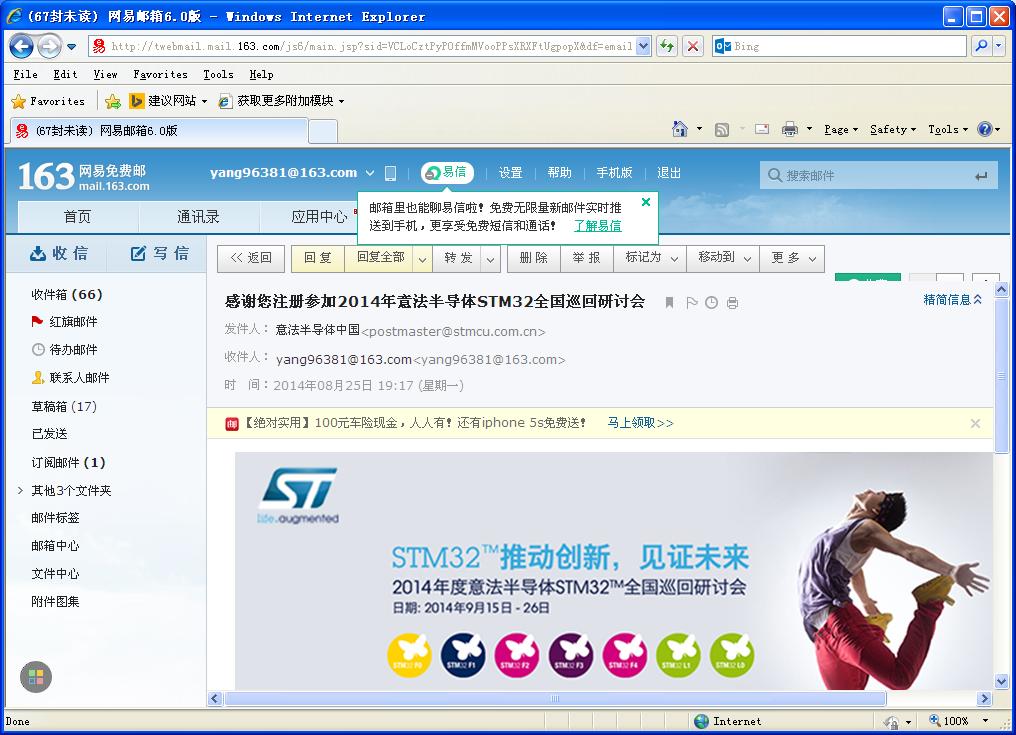Open the 转发 dropdown arrow
The width and height of the screenshot is (1016, 735).
(x=491, y=259)
